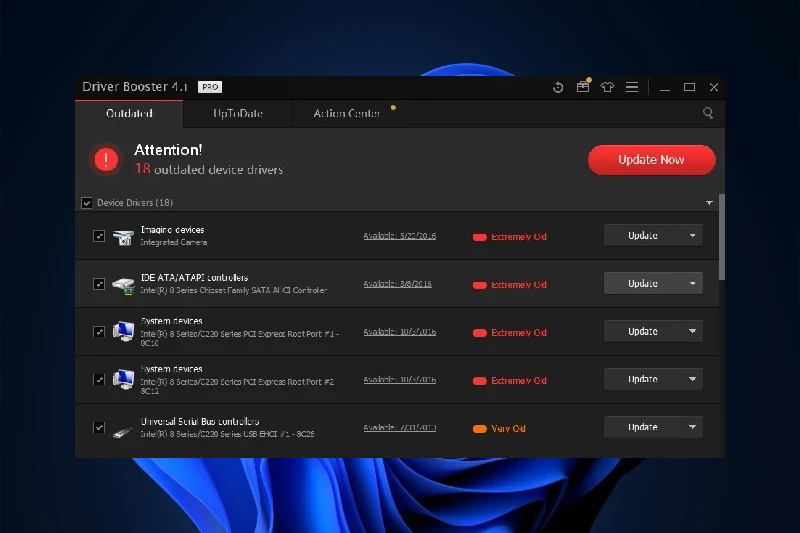This screenshot has width=800, height=533.
Task: Open Update dropdown arrow for Root Port #1
Action: coord(692,332)
